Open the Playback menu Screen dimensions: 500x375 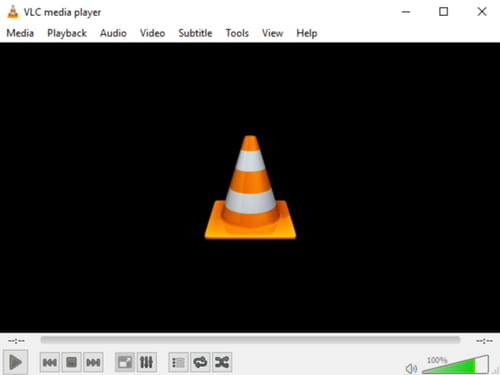(x=67, y=33)
